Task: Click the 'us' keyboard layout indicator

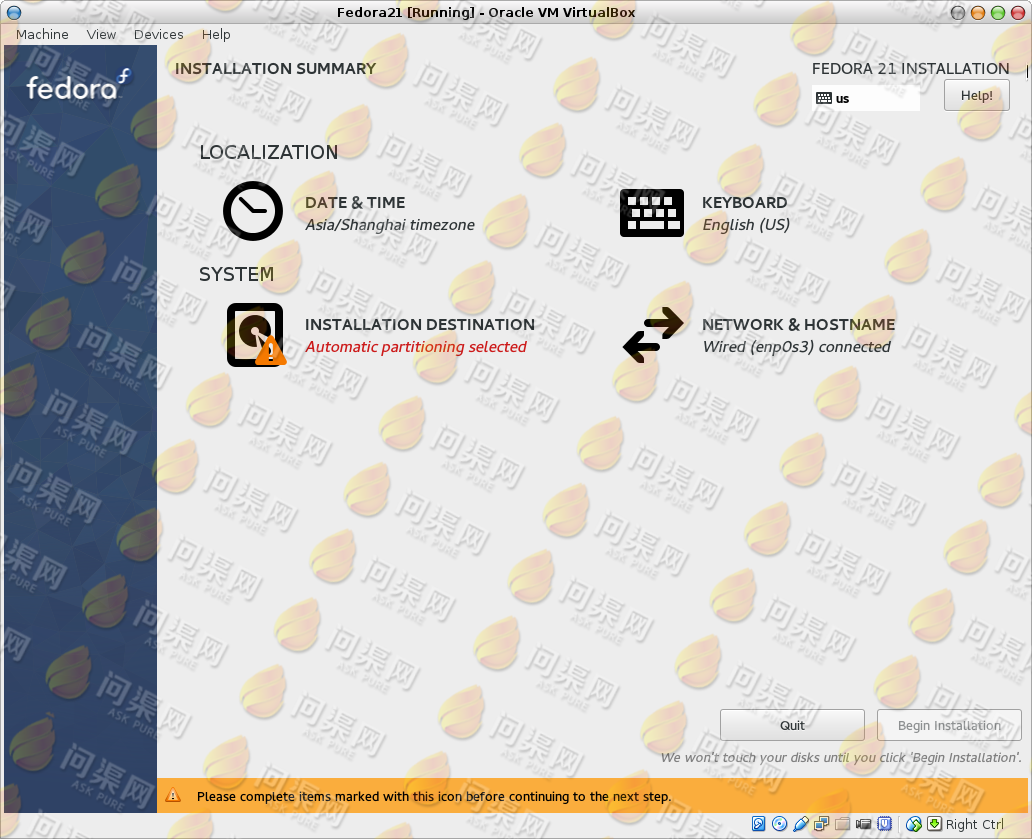Action: tap(865, 98)
